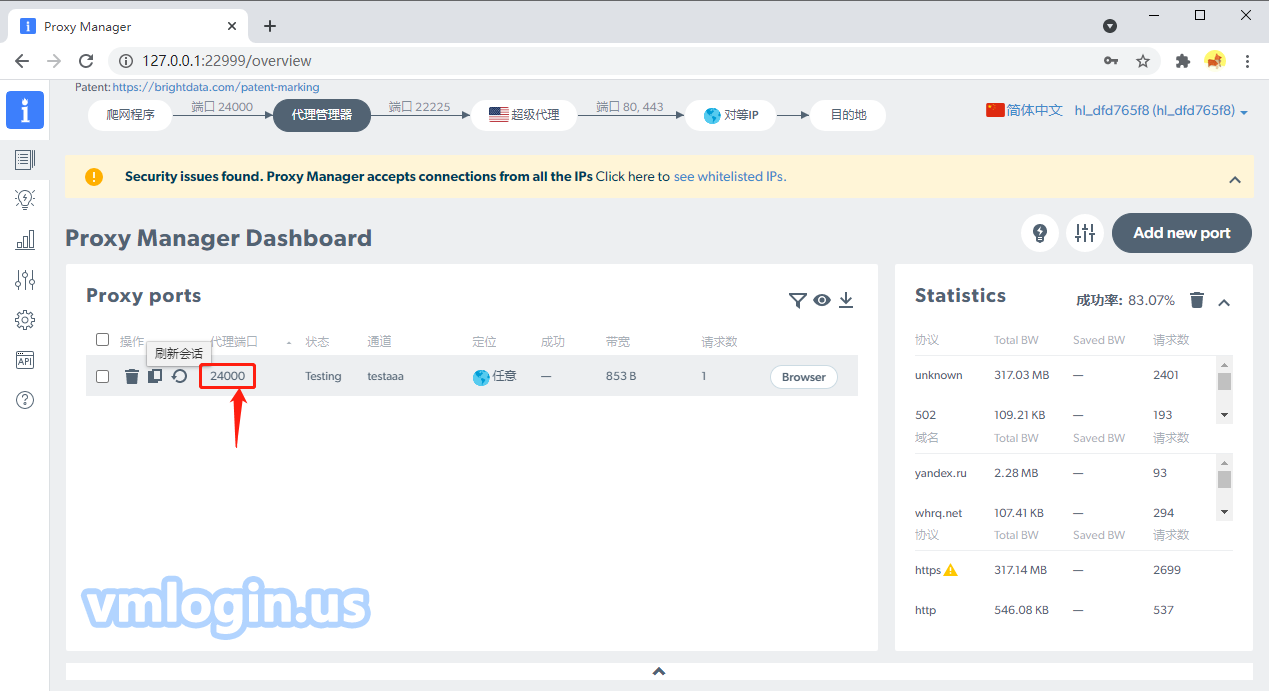
Task: Toggle column visibility eye icon
Action: click(822, 300)
